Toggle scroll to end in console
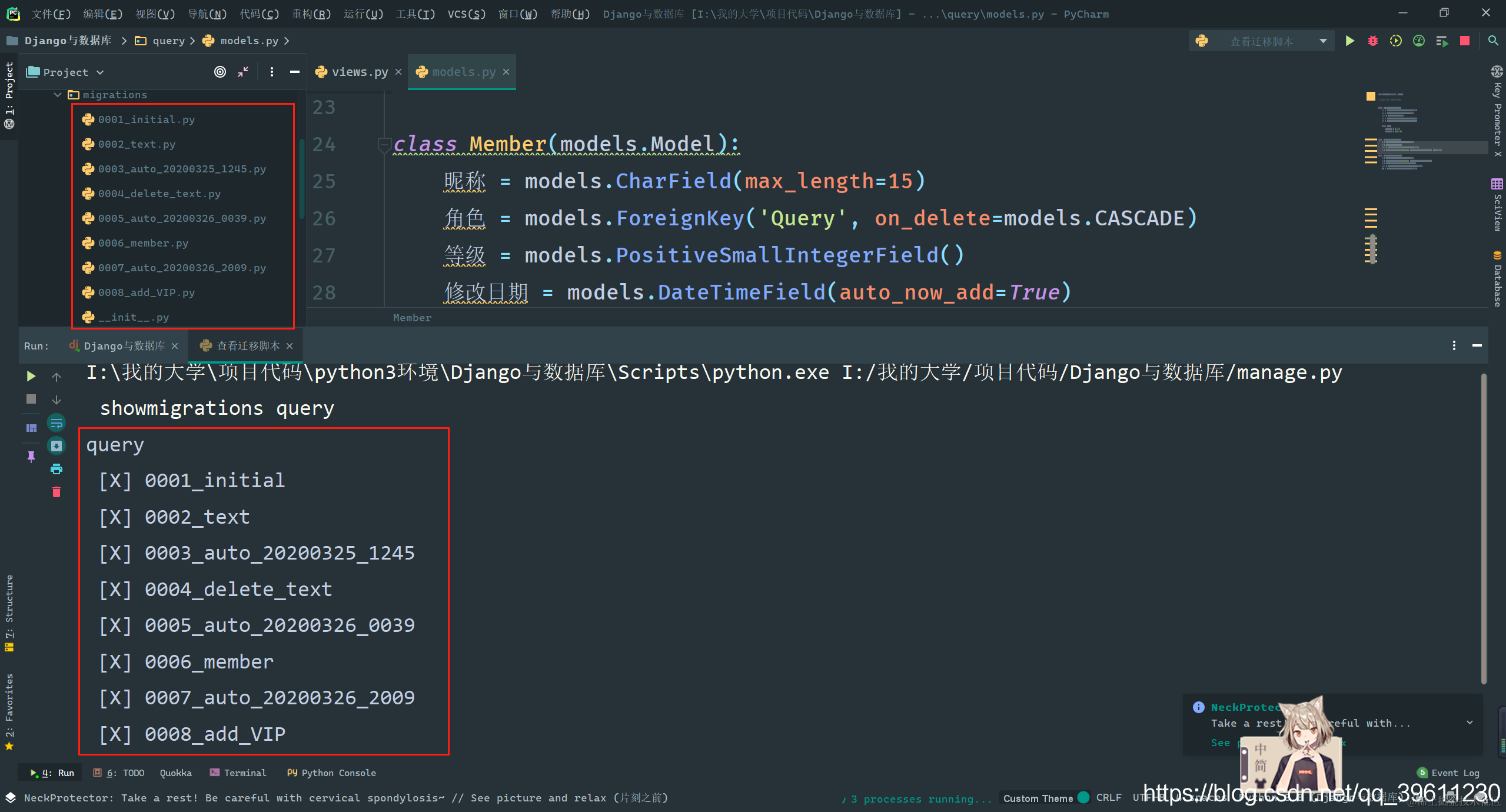 point(56,446)
